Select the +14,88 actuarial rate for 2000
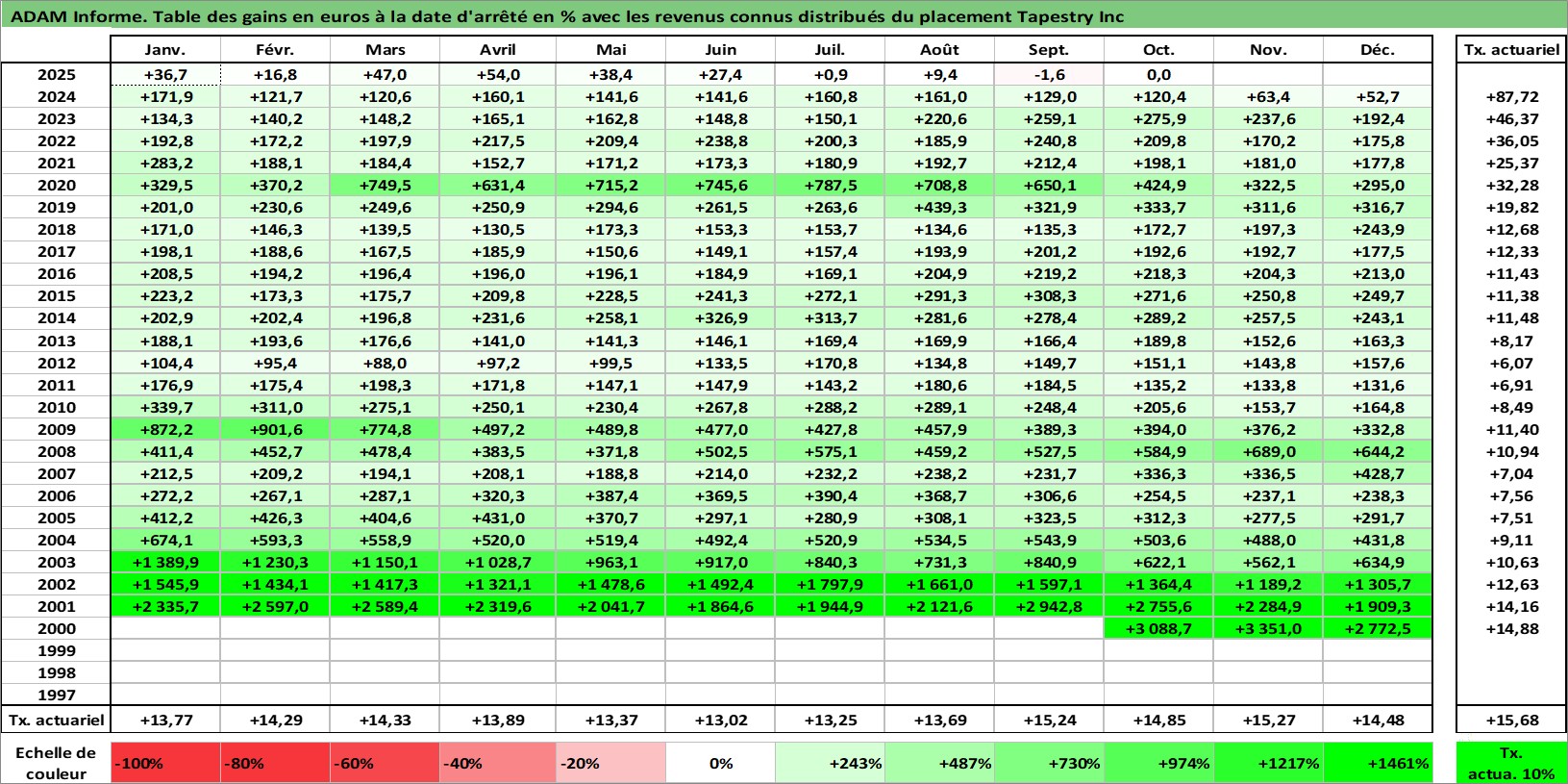Viewport: 1568px width, 784px height. click(x=1511, y=629)
